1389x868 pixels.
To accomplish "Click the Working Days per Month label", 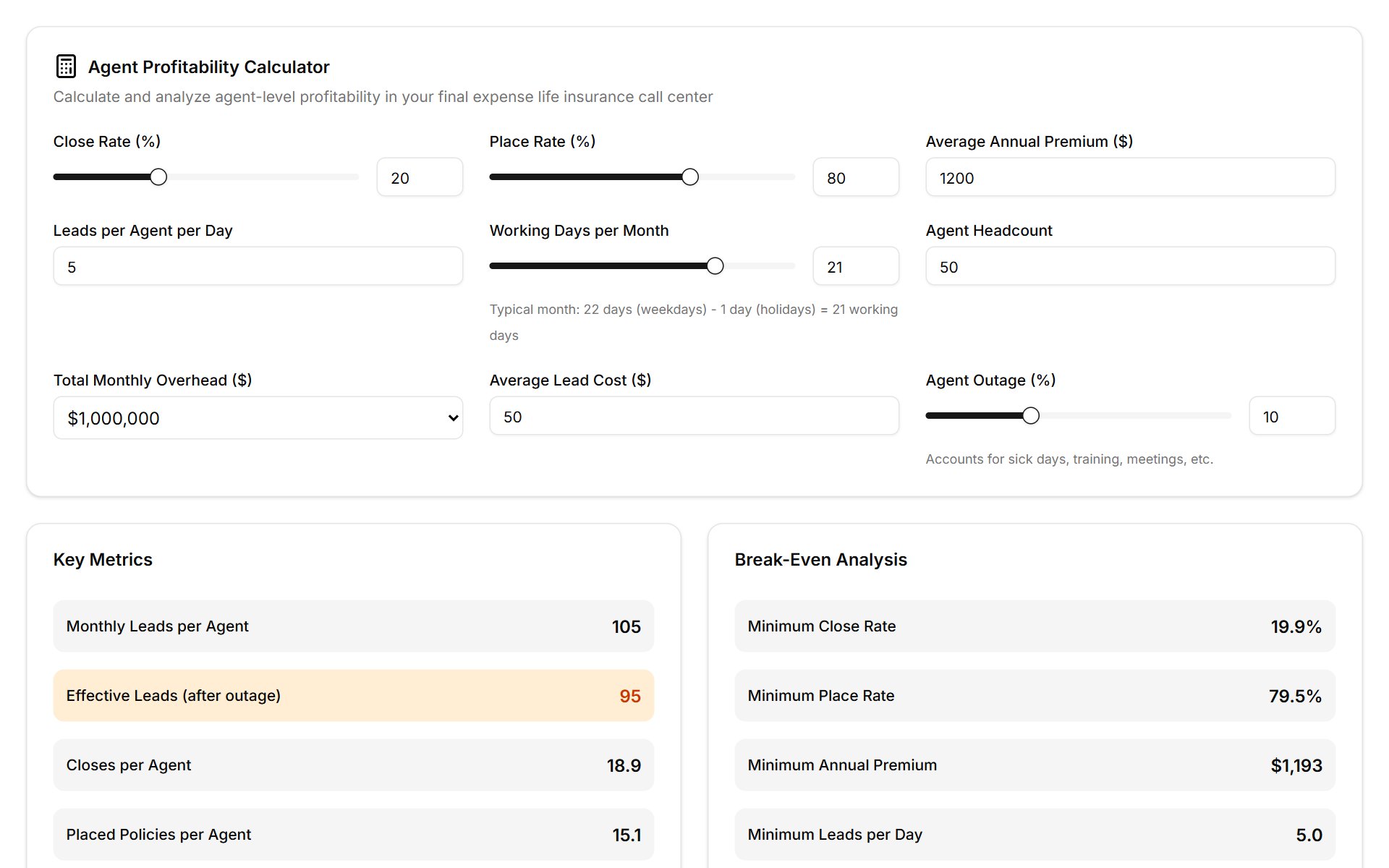I will coord(579,231).
